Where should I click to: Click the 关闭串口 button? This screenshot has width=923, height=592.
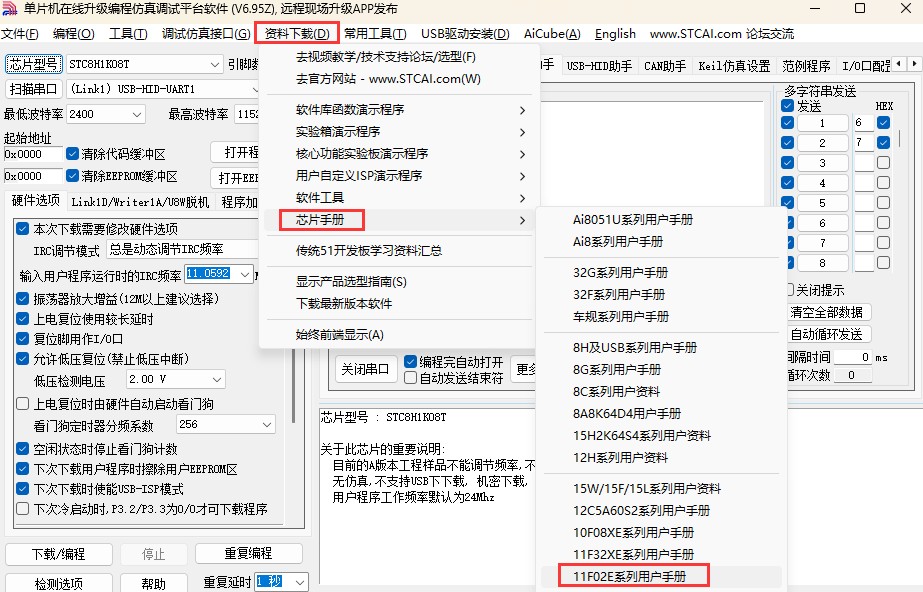pyautogui.click(x=366, y=370)
